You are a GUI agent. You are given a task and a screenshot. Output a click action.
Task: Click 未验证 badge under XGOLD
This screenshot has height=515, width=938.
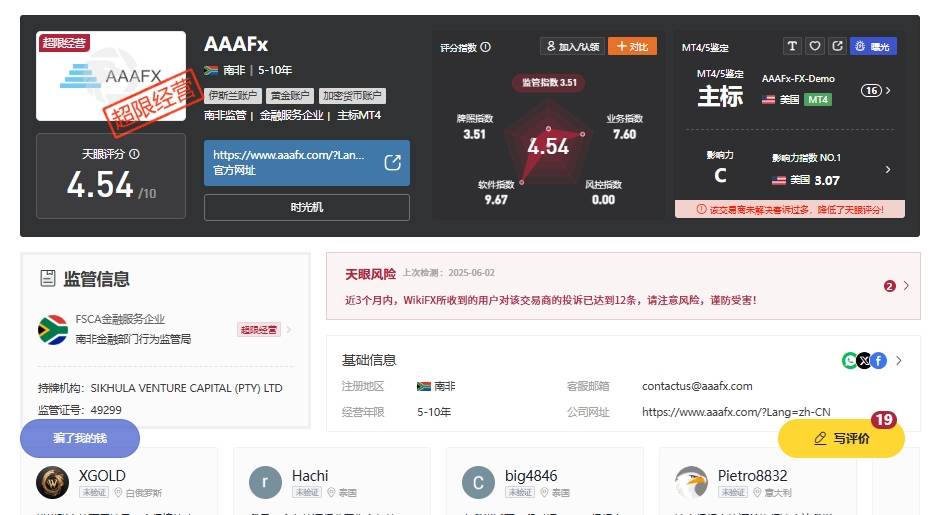[94, 492]
